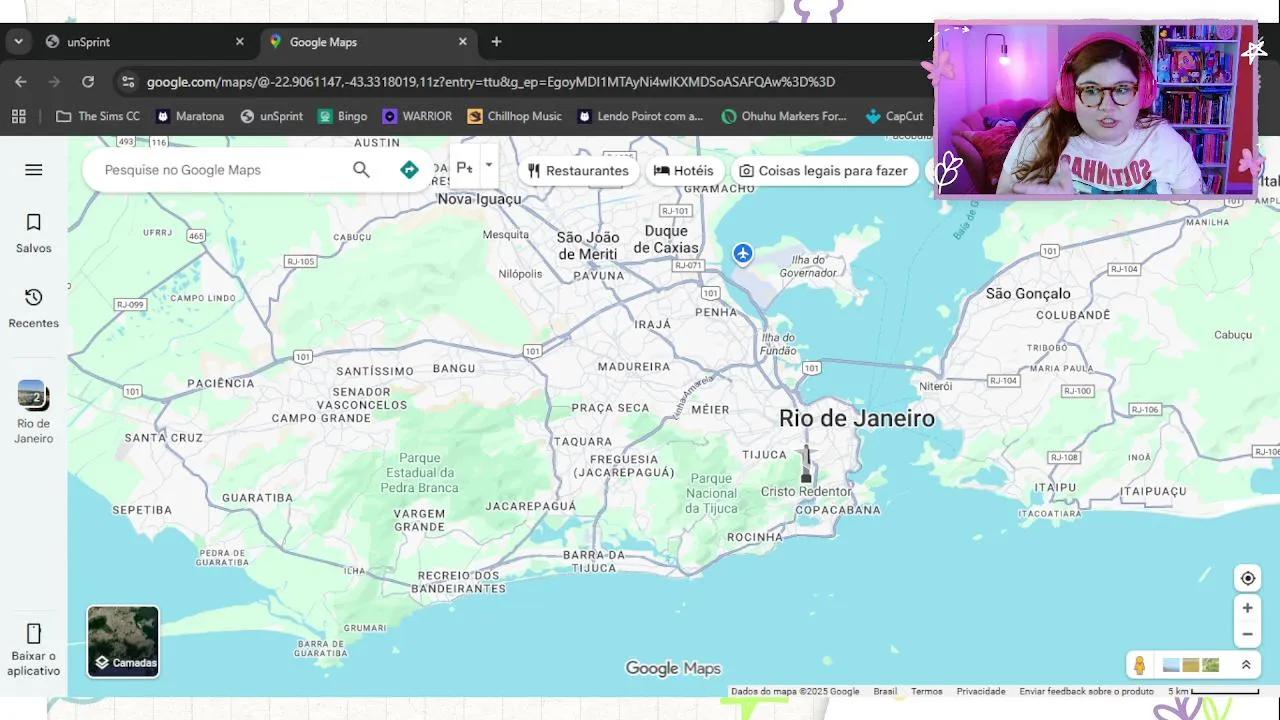
Task: Click the Itaipuaçu map label
Action: (x=1153, y=491)
